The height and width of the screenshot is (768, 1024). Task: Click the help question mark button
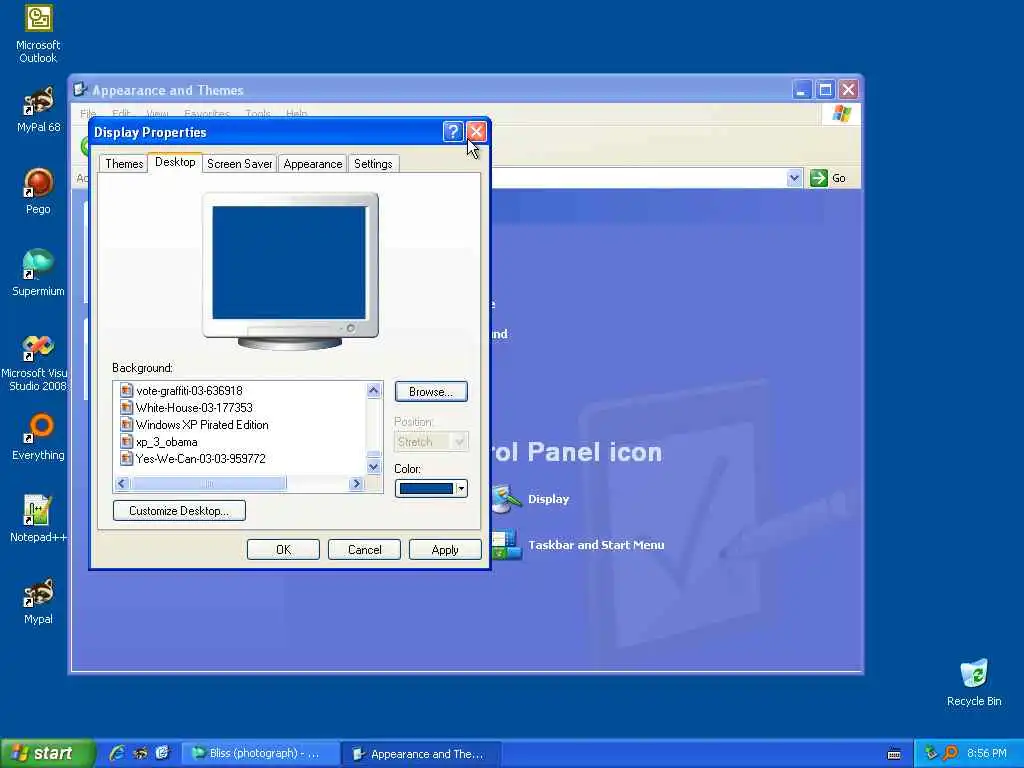[453, 132]
